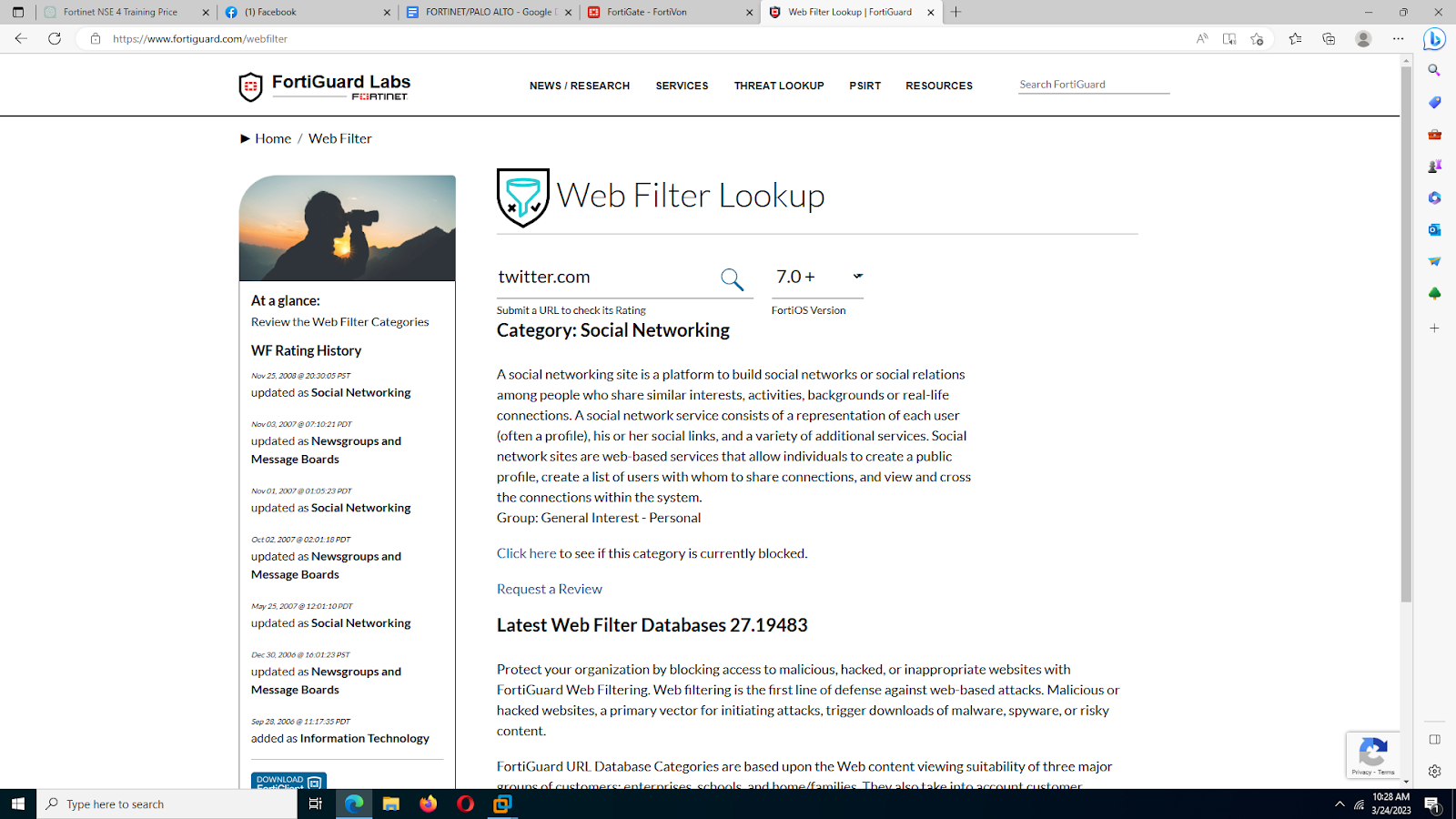The image size is (1456, 819).
Task: Open Task View on the taskbar
Action: [316, 804]
